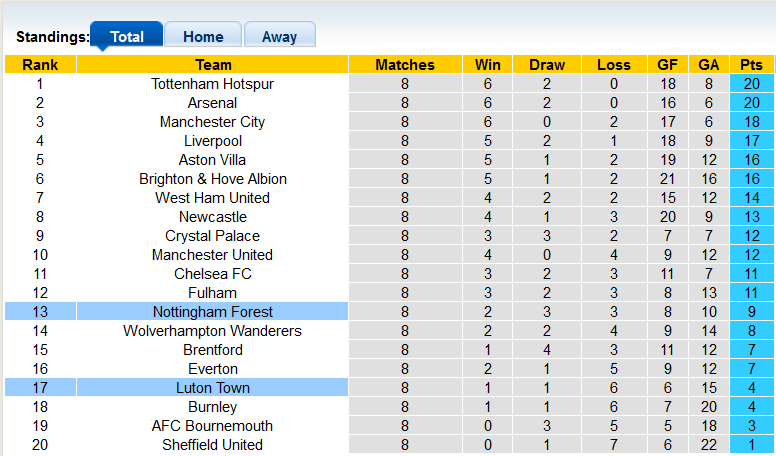Screen dimensions: 776x456
Task: Select the highlighted Nottingham Forest row
Action: coord(212,312)
